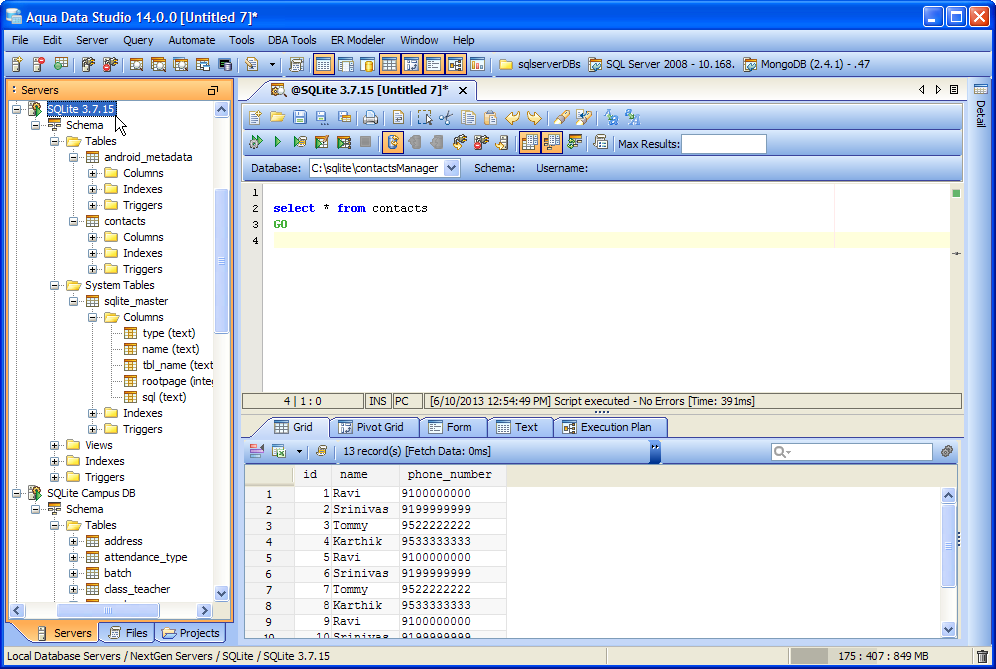This screenshot has width=996, height=669.
Task: Toggle the grid layout button in main toolbar
Action: tap(389, 64)
